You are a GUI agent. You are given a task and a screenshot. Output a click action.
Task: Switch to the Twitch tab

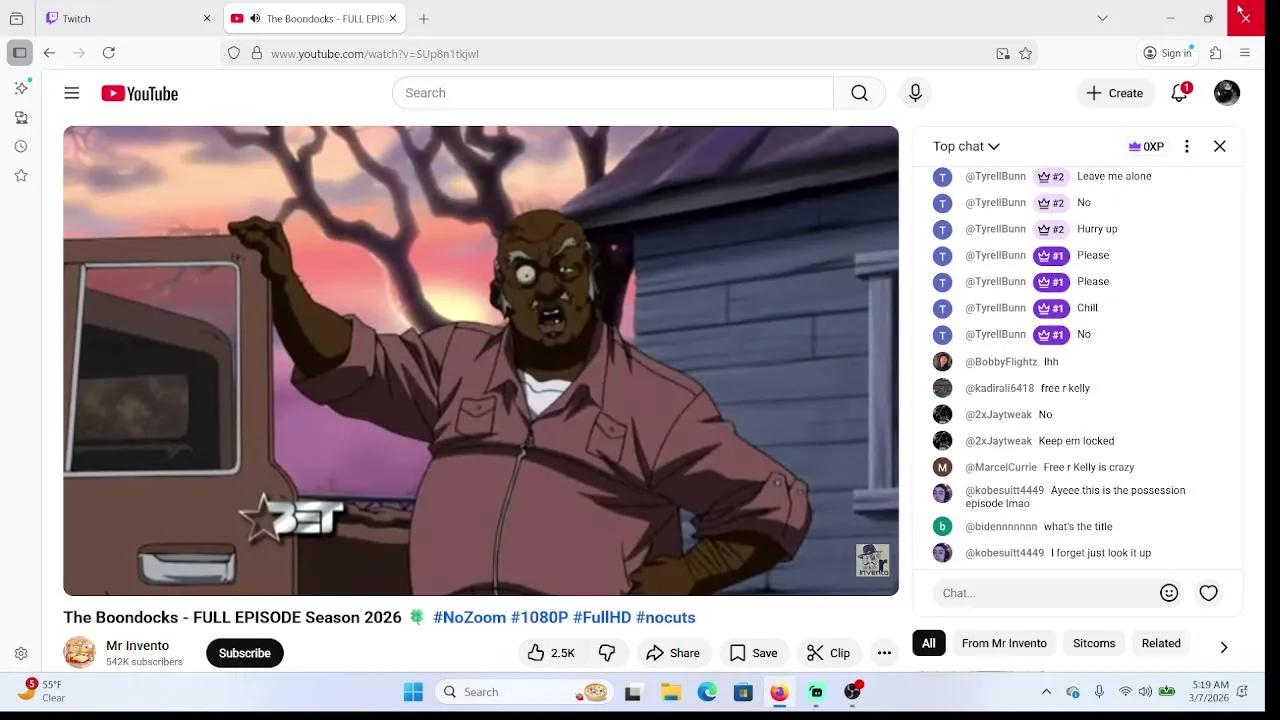click(x=128, y=18)
